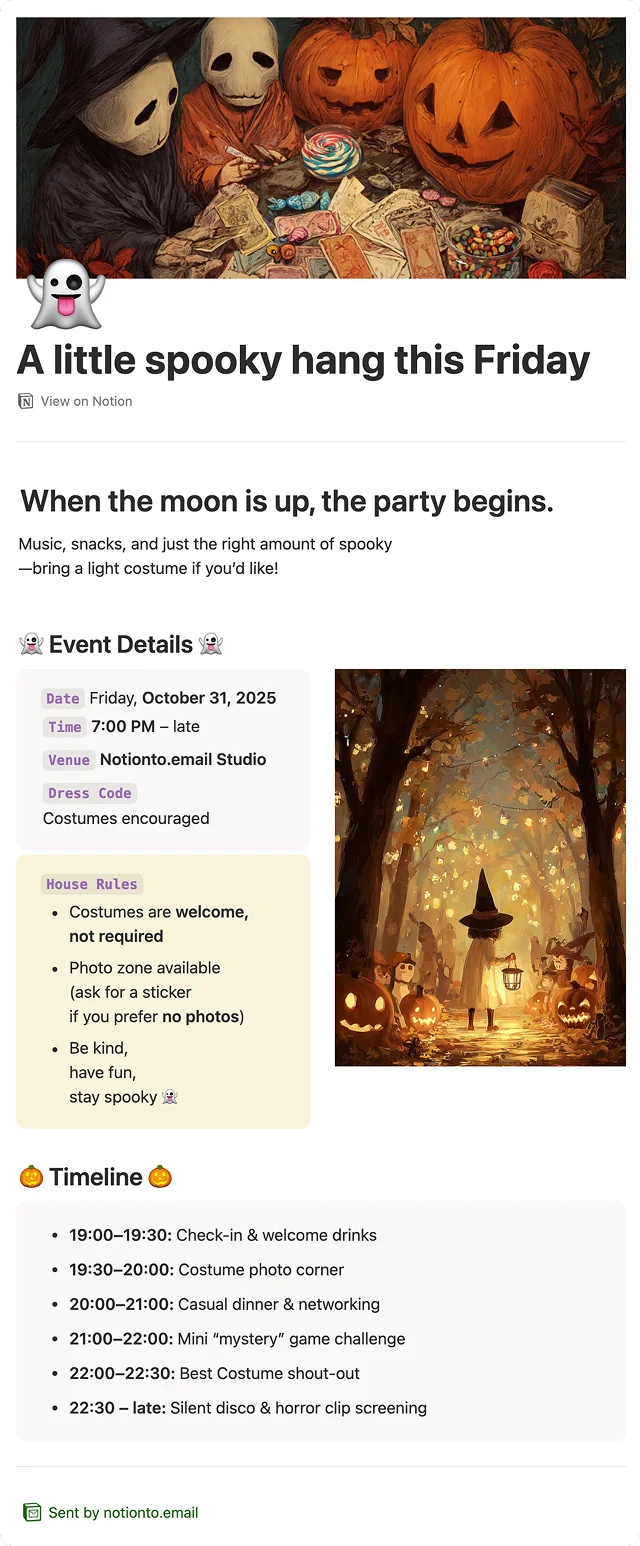Screen dimensions: 640x1546
Task: Click the page title about spooky hang
Action: pyautogui.click(x=304, y=360)
